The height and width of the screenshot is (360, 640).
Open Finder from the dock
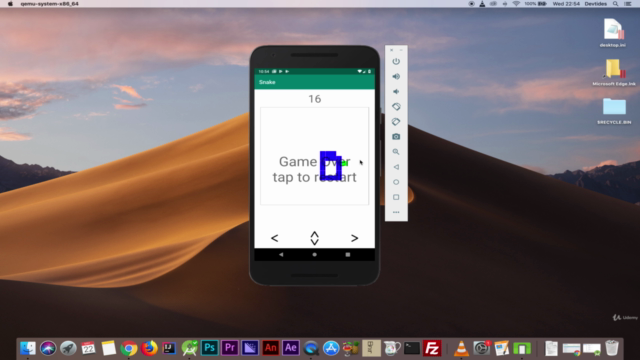pyautogui.click(x=28, y=348)
